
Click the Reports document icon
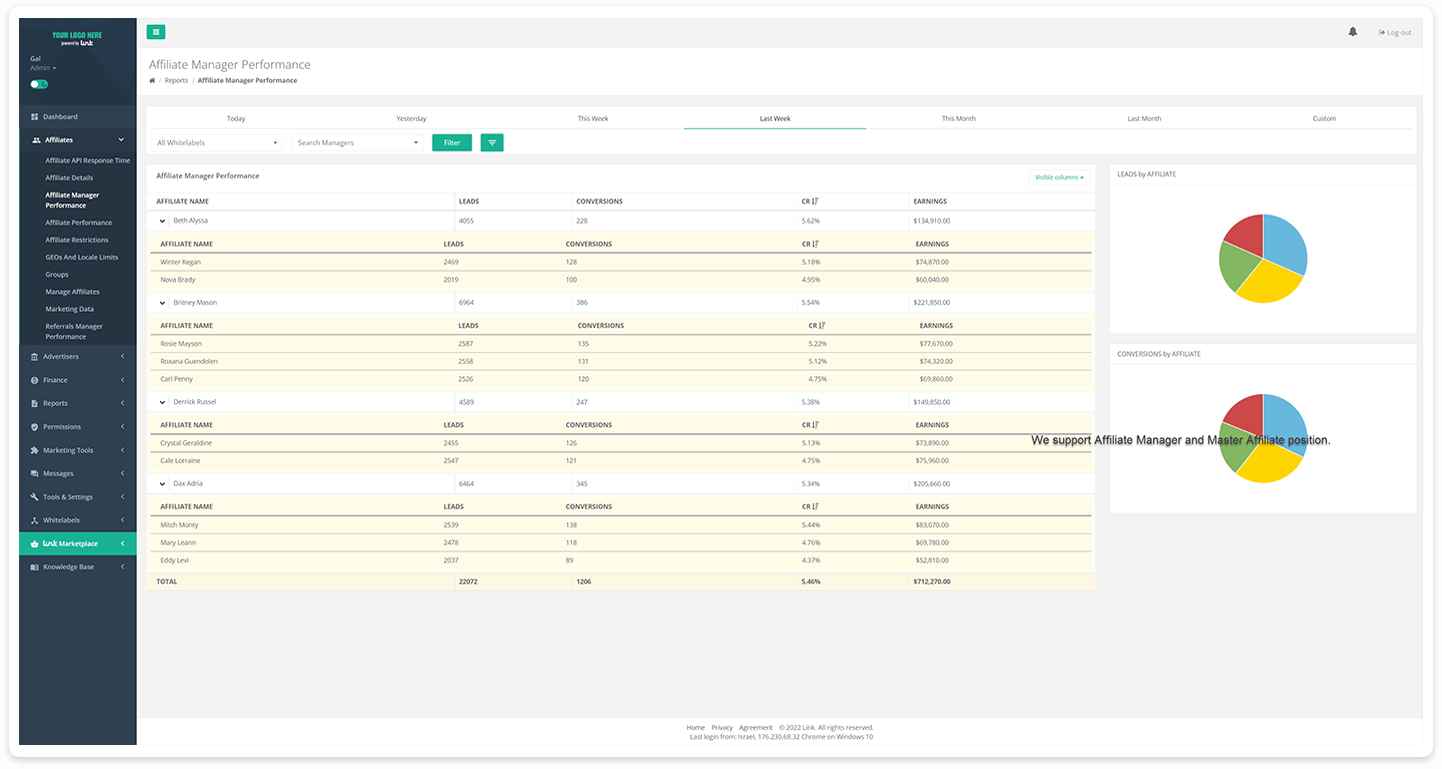coord(35,403)
